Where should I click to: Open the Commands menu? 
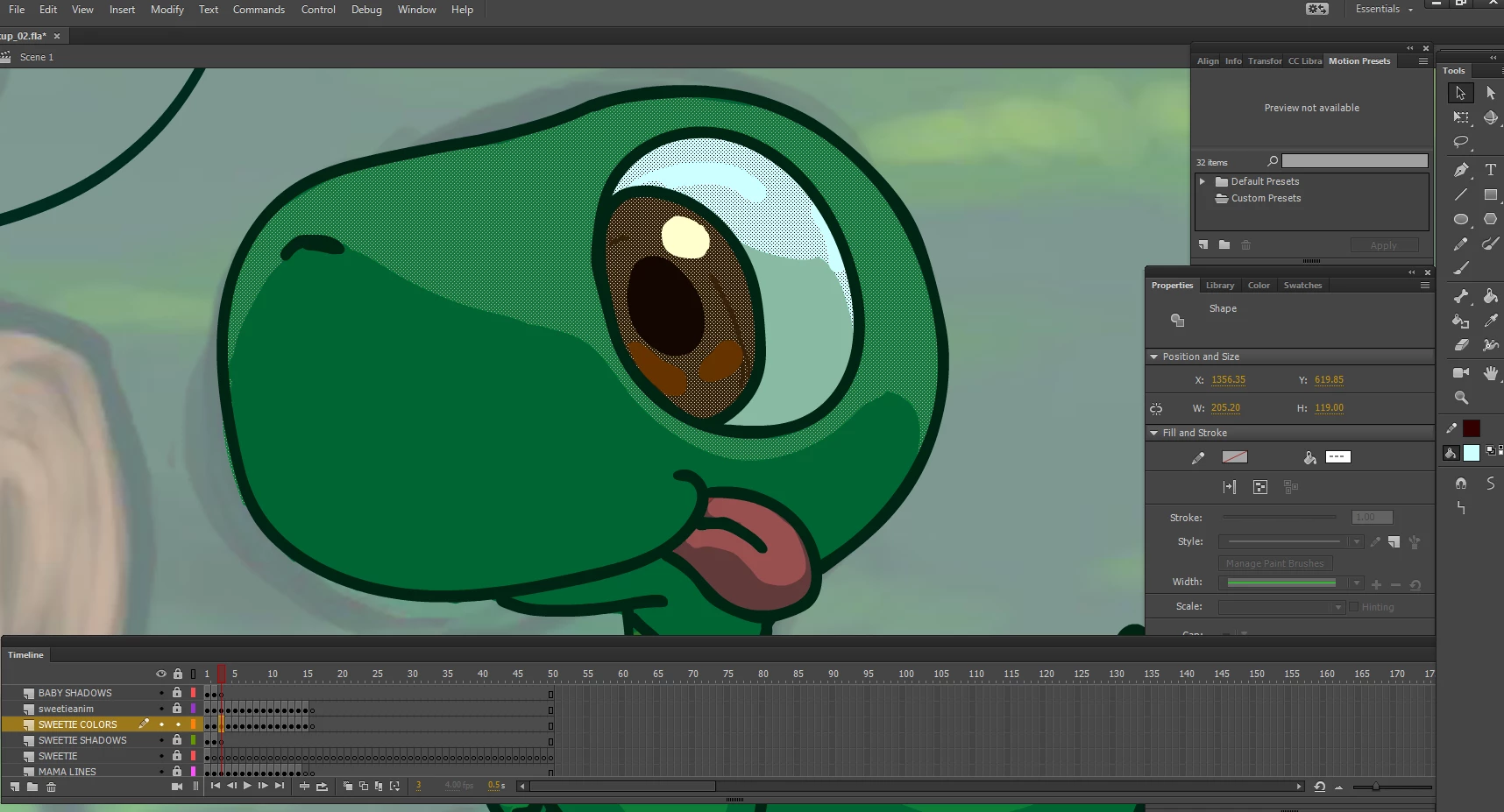point(259,10)
